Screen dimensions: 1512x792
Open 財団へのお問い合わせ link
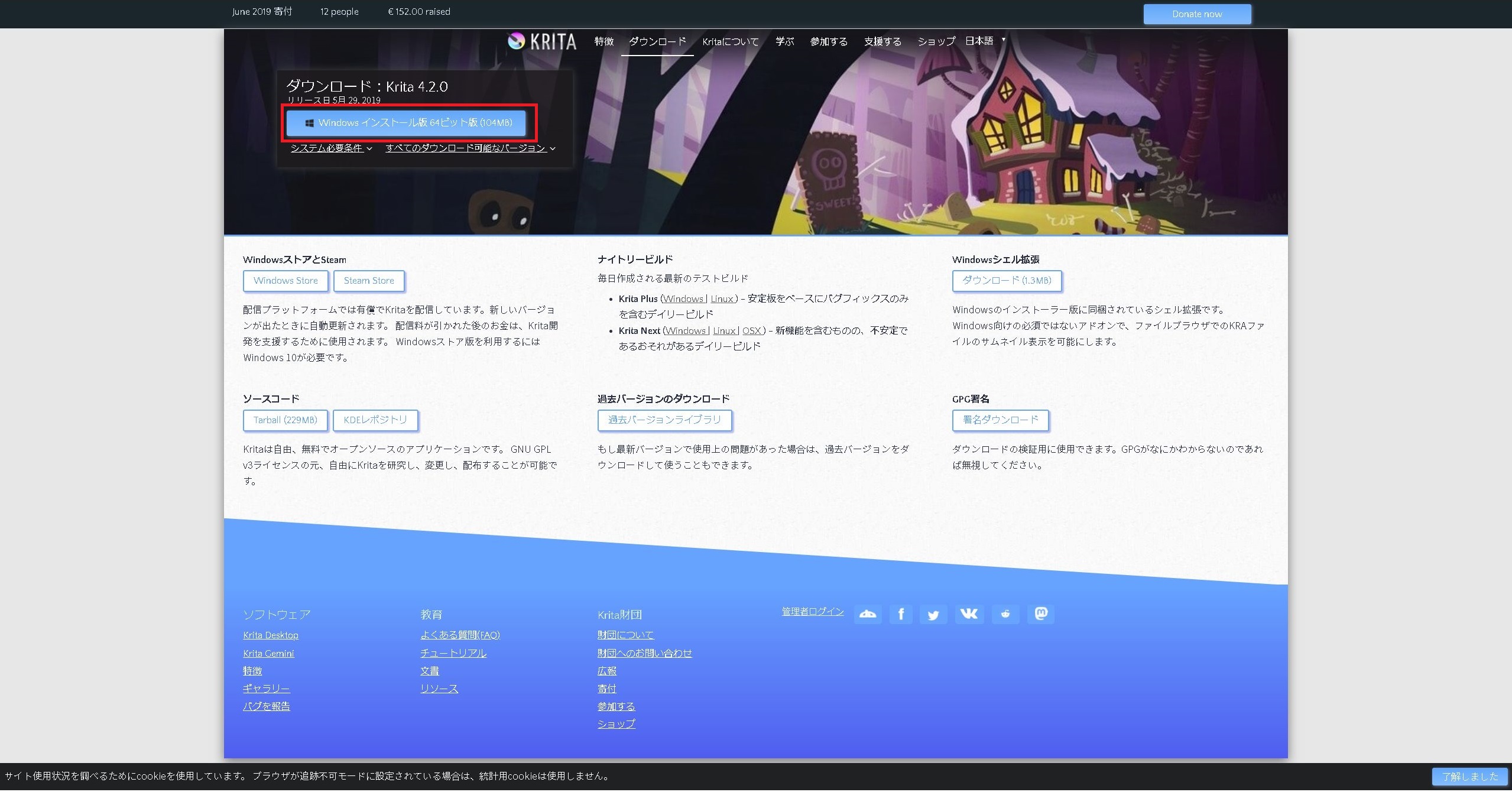pyautogui.click(x=644, y=654)
